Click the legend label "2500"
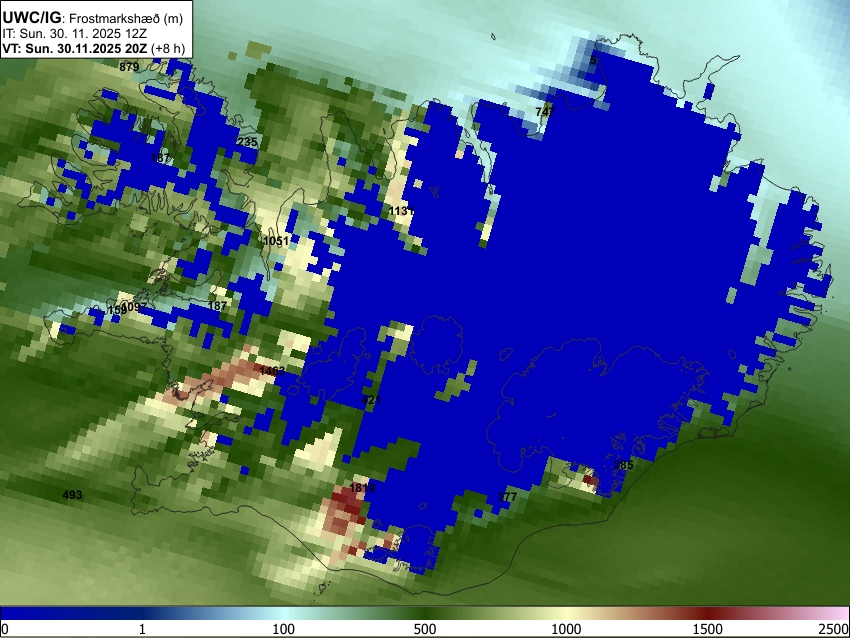 [x=834, y=629]
